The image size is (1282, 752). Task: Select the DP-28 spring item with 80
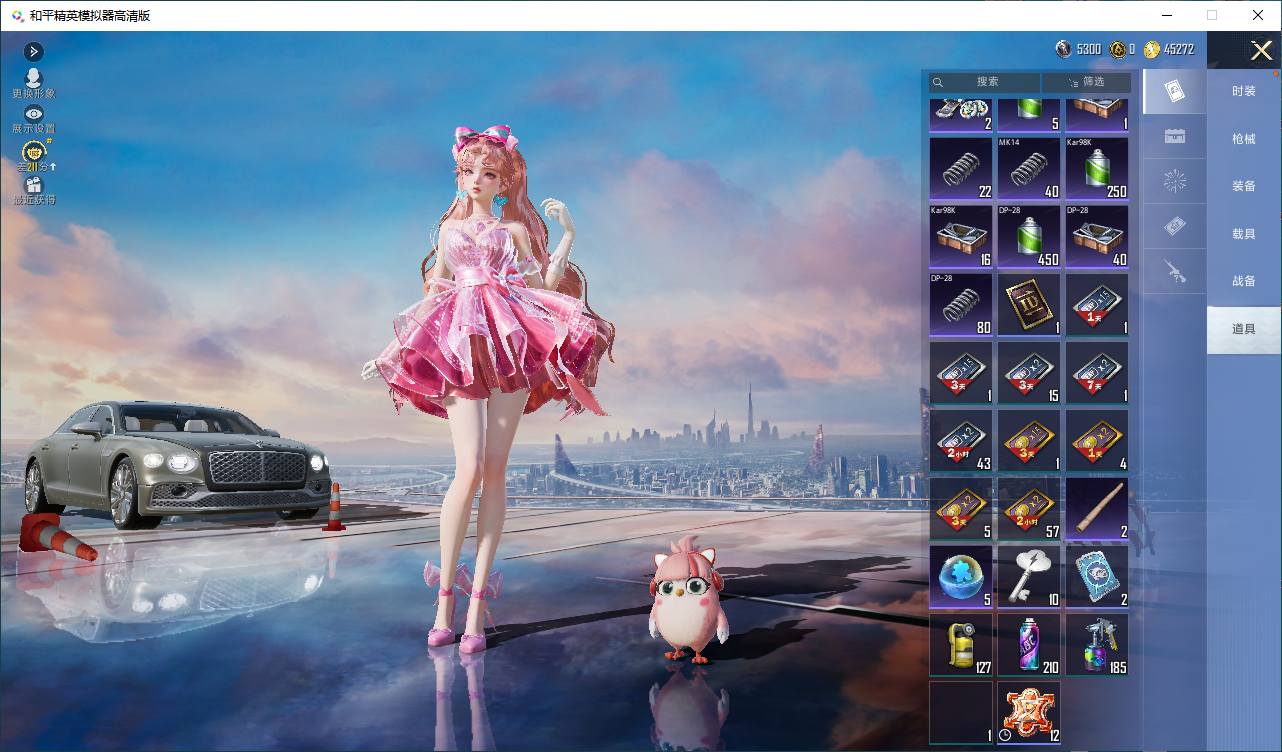[x=961, y=305]
